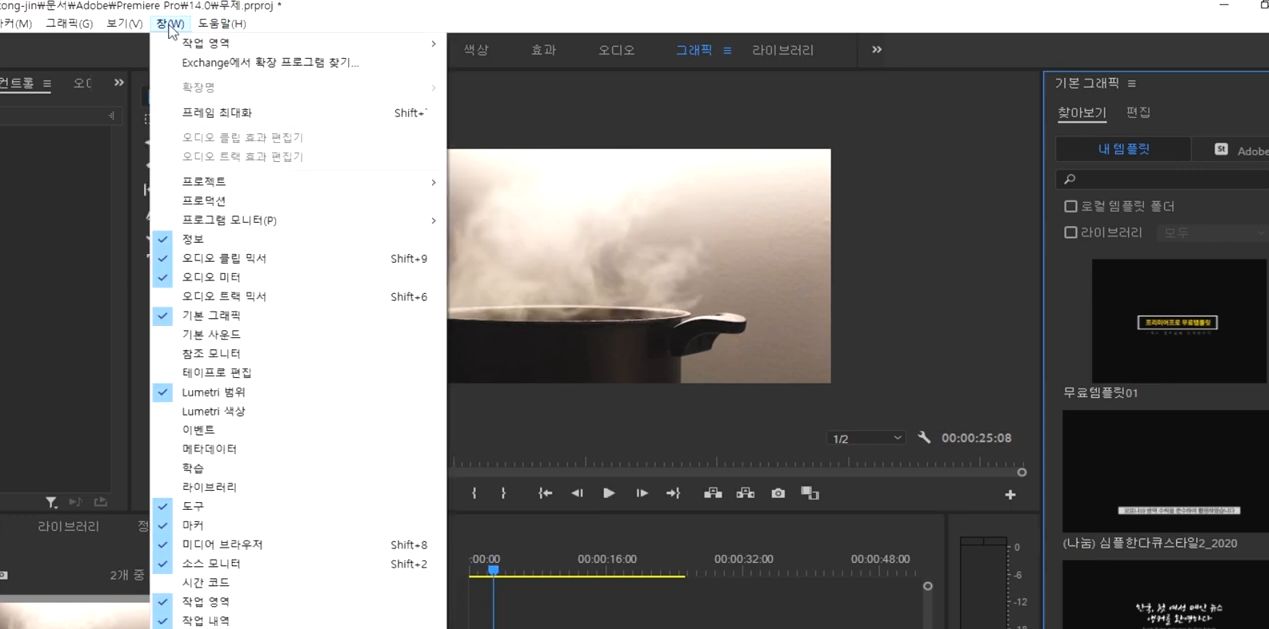
Task: Check the 라이브러리 checkbox in Essential Graphics
Action: coord(1071,232)
